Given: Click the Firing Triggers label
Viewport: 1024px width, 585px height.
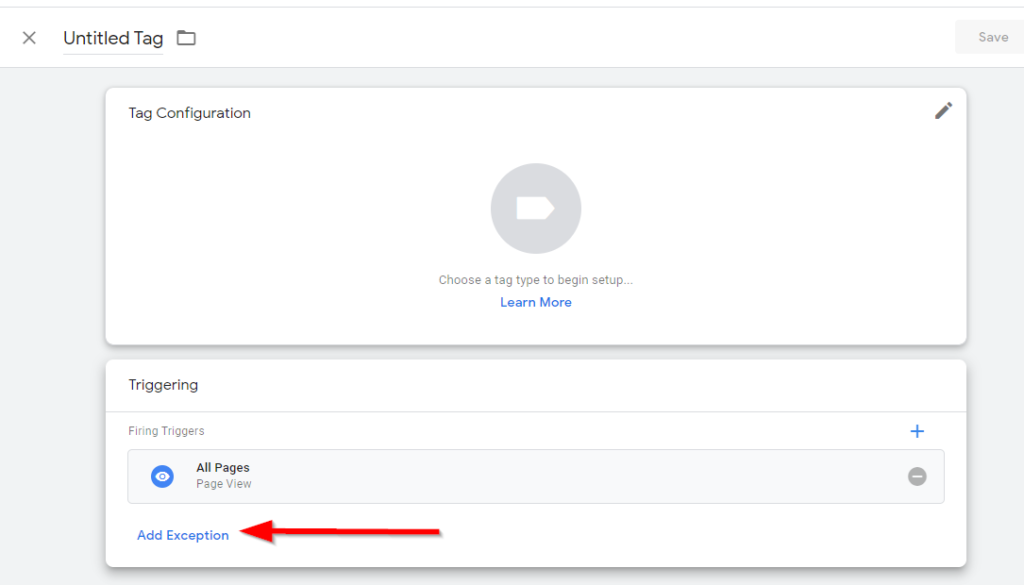Looking at the screenshot, I should [166, 431].
